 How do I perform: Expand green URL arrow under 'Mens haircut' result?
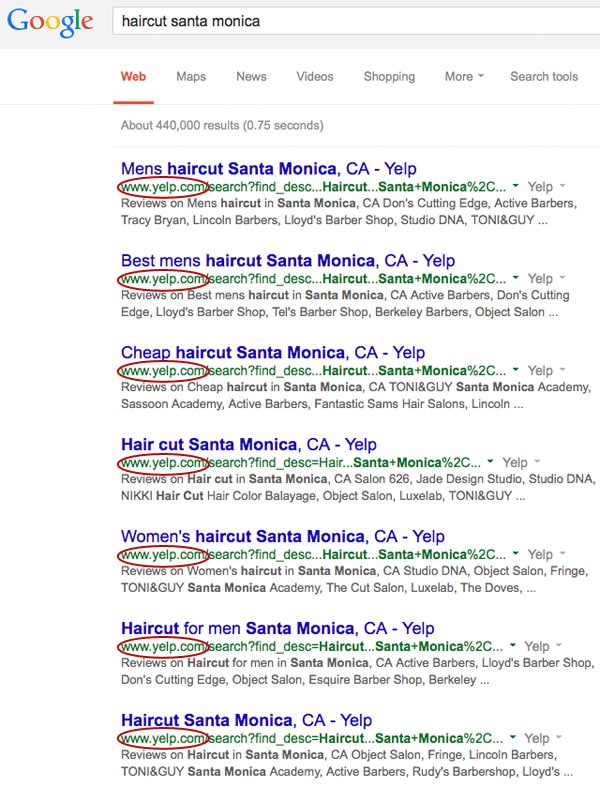(x=516, y=186)
